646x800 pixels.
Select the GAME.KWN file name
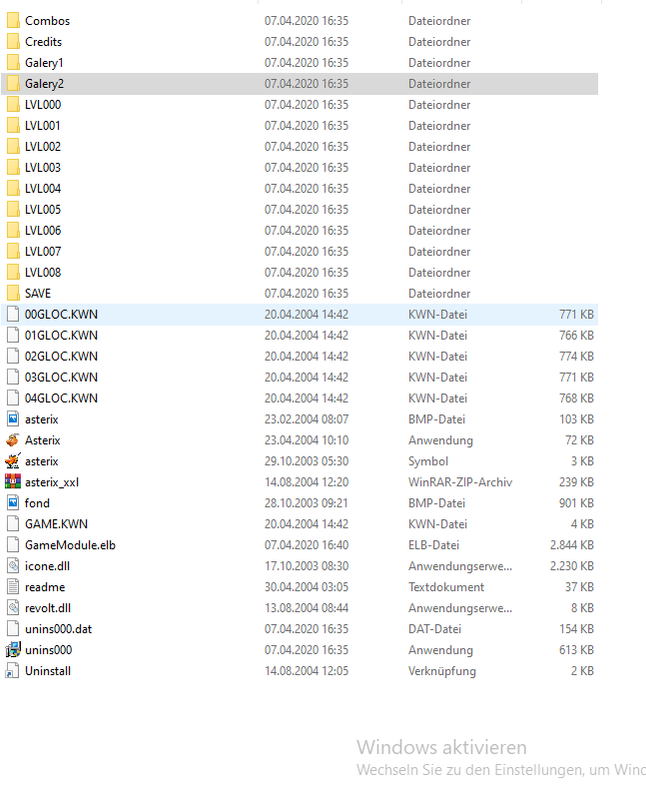click(x=56, y=524)
